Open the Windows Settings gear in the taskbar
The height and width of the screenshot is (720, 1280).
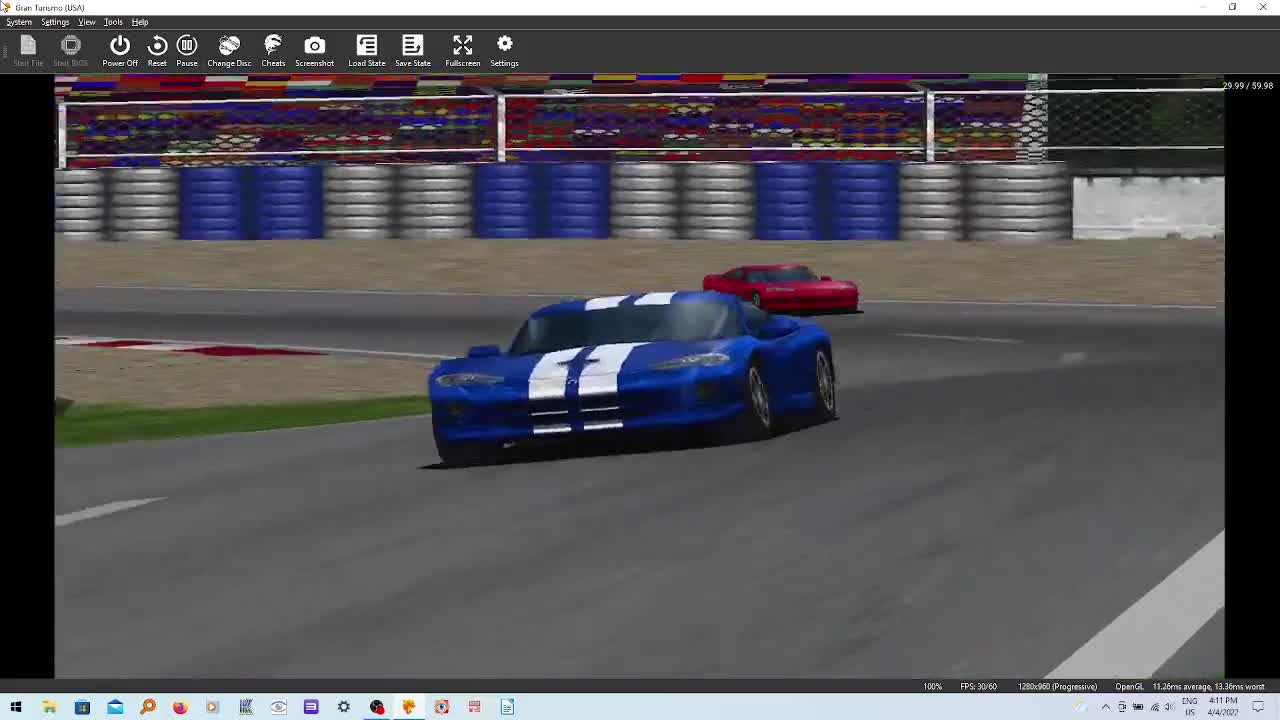pos(344,707)
